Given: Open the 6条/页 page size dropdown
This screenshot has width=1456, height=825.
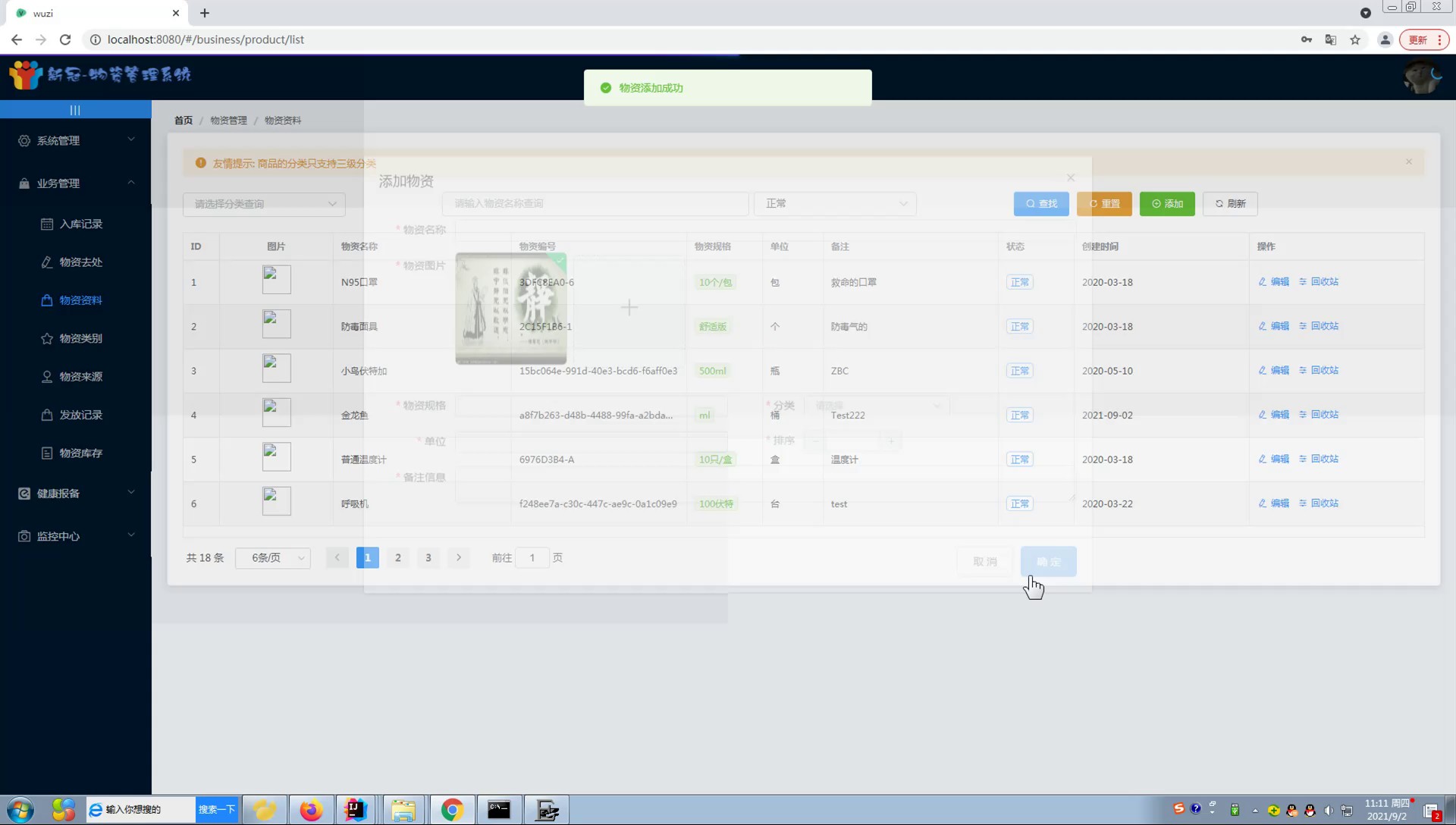Looking at the screenshot, I should [273, 558].
